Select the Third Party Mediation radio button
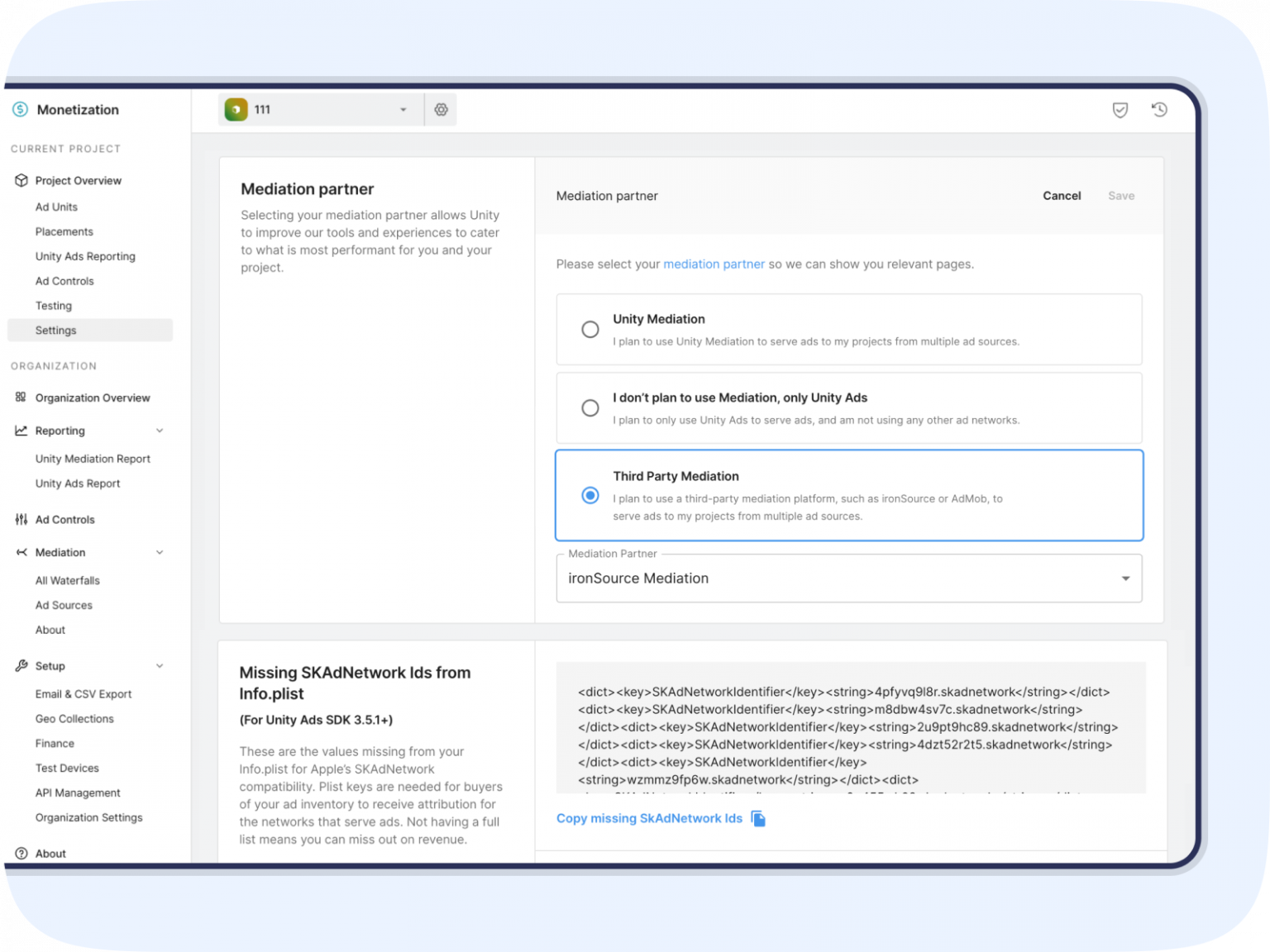Image resolution: width=1270 pixels, height=952 pixels. (x=590, y=495)
